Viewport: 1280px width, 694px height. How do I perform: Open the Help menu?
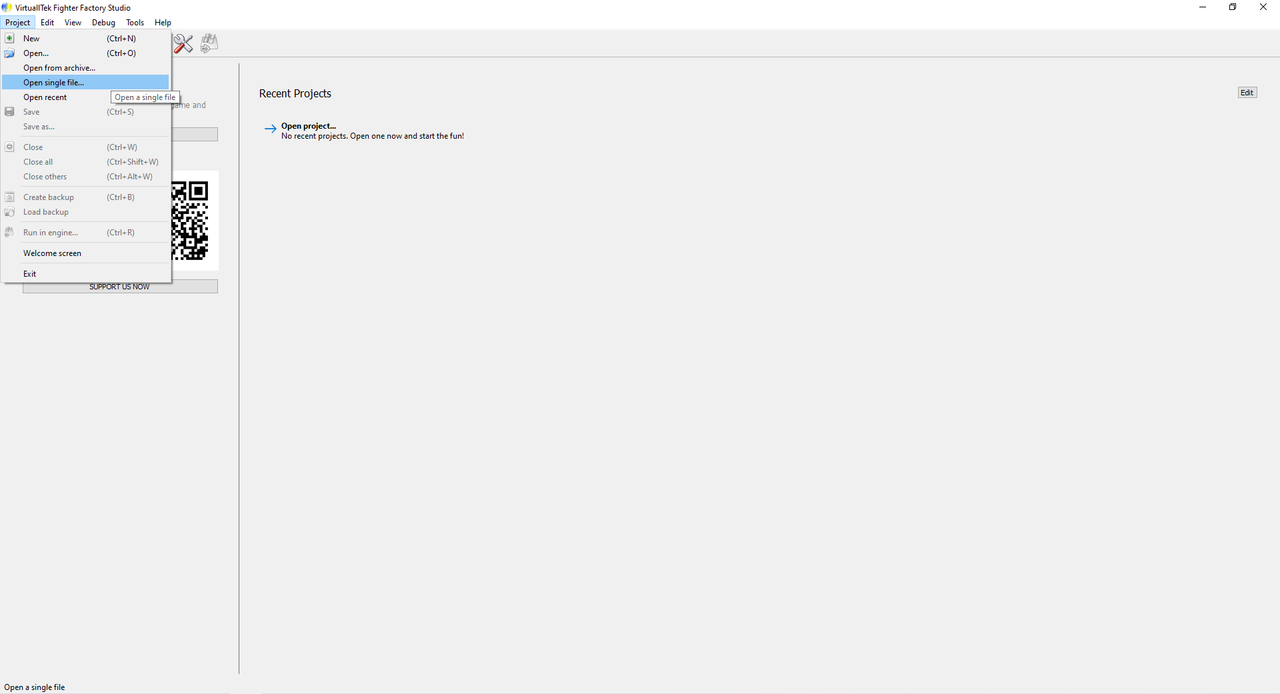163,22
